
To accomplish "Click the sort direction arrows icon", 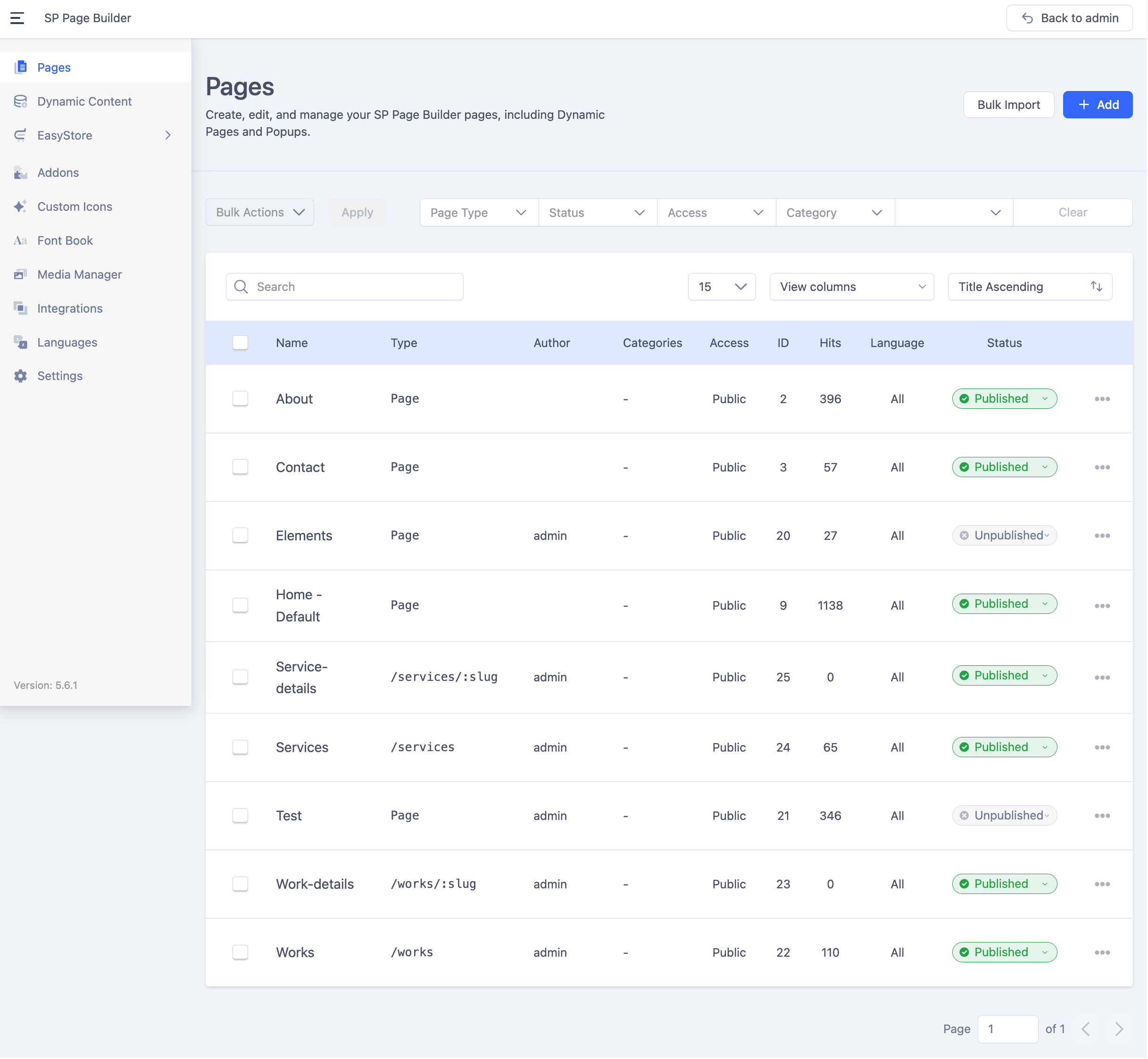I will coord(1096,287).
